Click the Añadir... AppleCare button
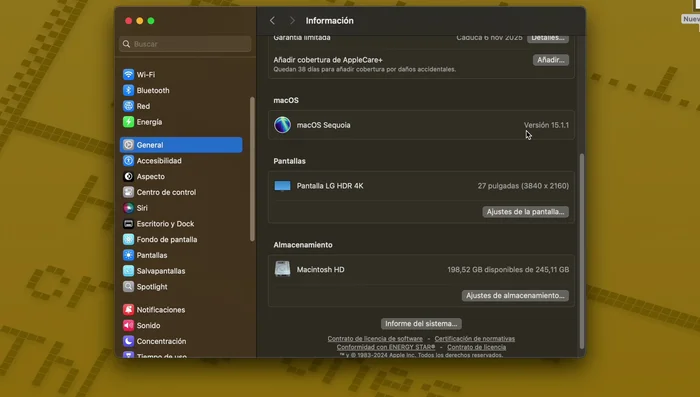The height and width of the screenshot is (397, 700). [x=550, y=60]
